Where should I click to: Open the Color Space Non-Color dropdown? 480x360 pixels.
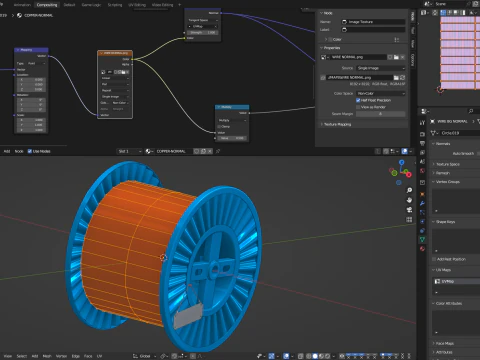[x=381, y=93]
